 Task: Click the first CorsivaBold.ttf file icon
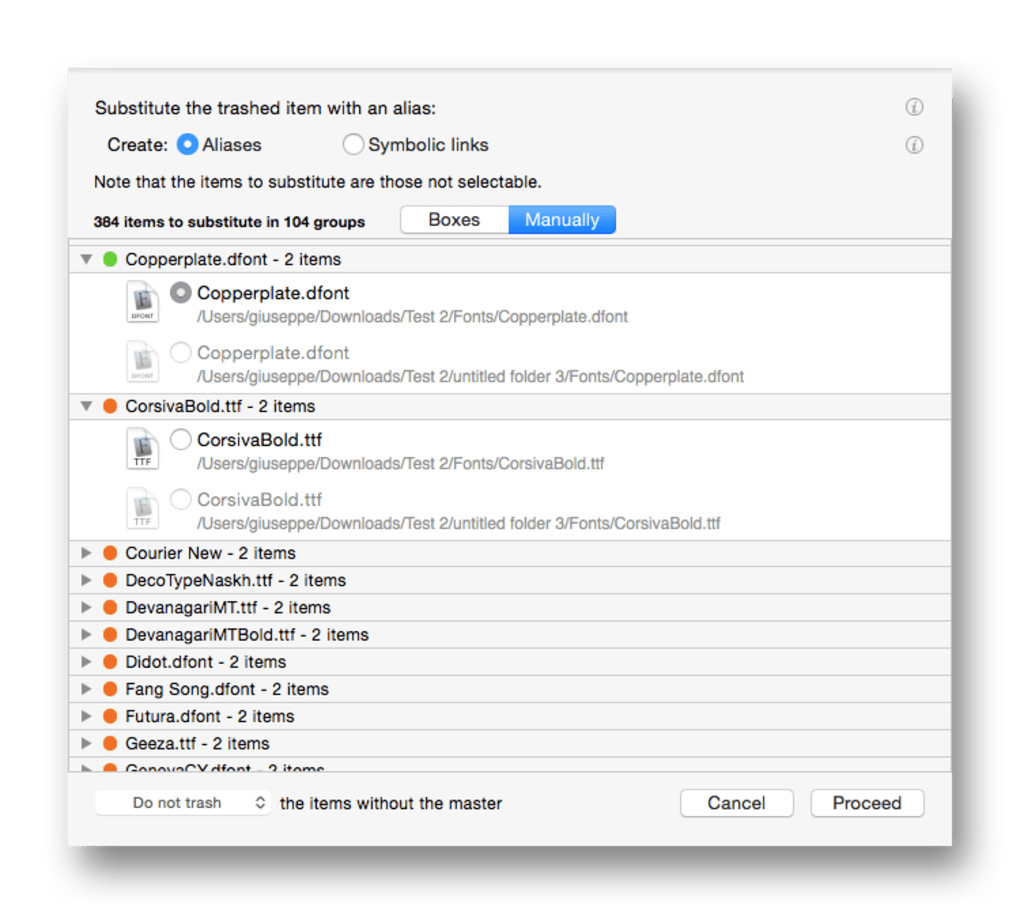click(x=143, y=448)
